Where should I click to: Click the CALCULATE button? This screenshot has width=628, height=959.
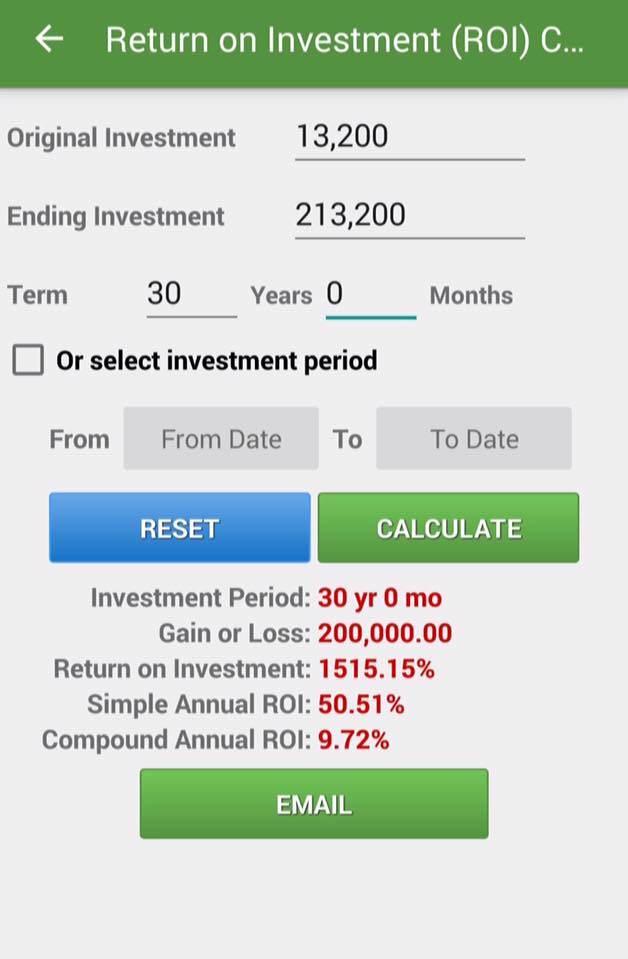pos(448,528)
